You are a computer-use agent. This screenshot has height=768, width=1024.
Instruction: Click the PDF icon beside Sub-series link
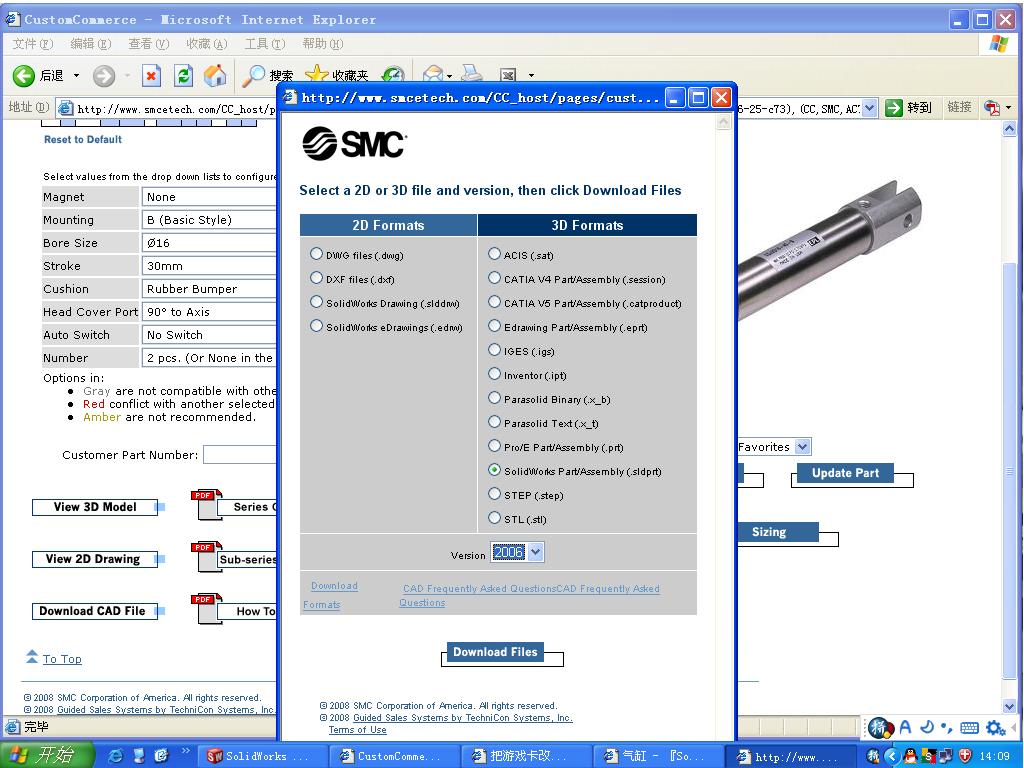(207, 557)
